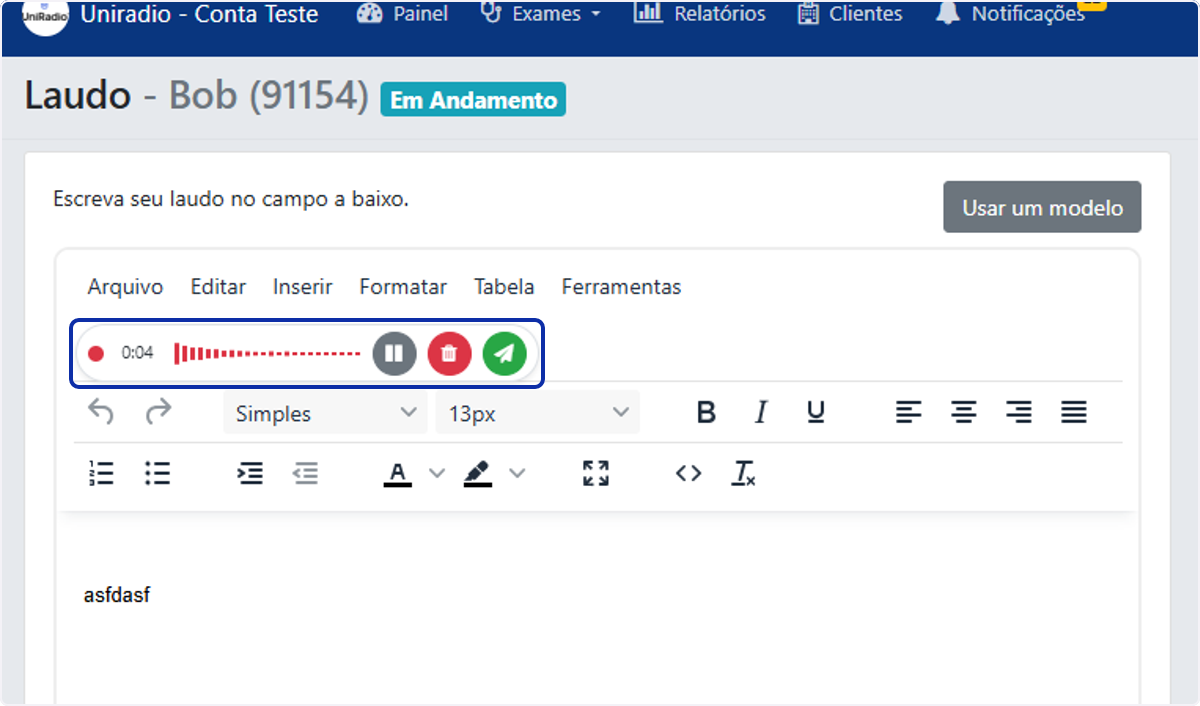Undo the last edit

click(x=101, y=412)
